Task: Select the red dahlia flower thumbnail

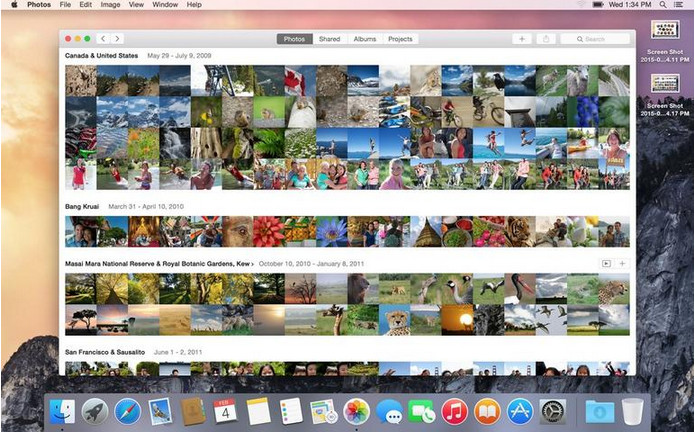Action: 269,231
